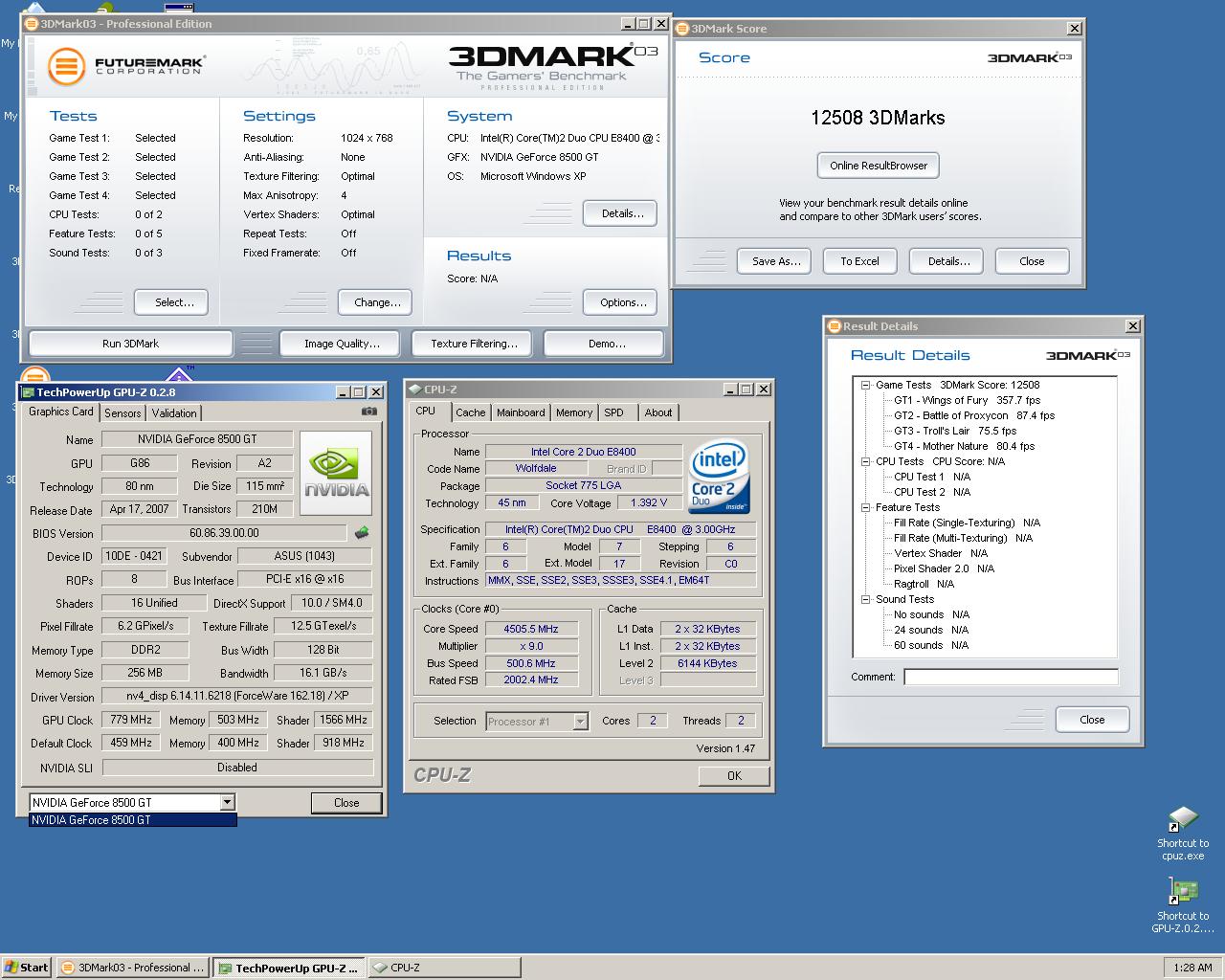Click the GPU-Z screenshot camera icon
Viewport: 1225px width, 980px height.
pyautogui.click(x=368, y=412)
